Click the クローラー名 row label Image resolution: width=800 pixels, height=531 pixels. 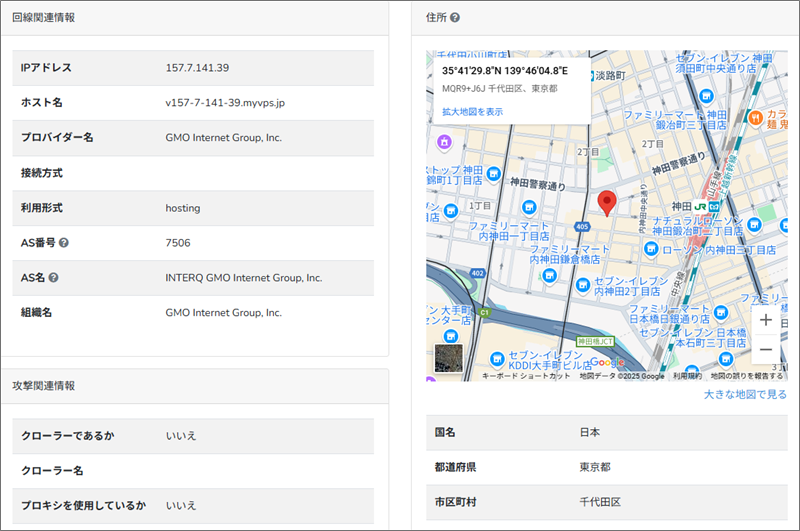52,471
